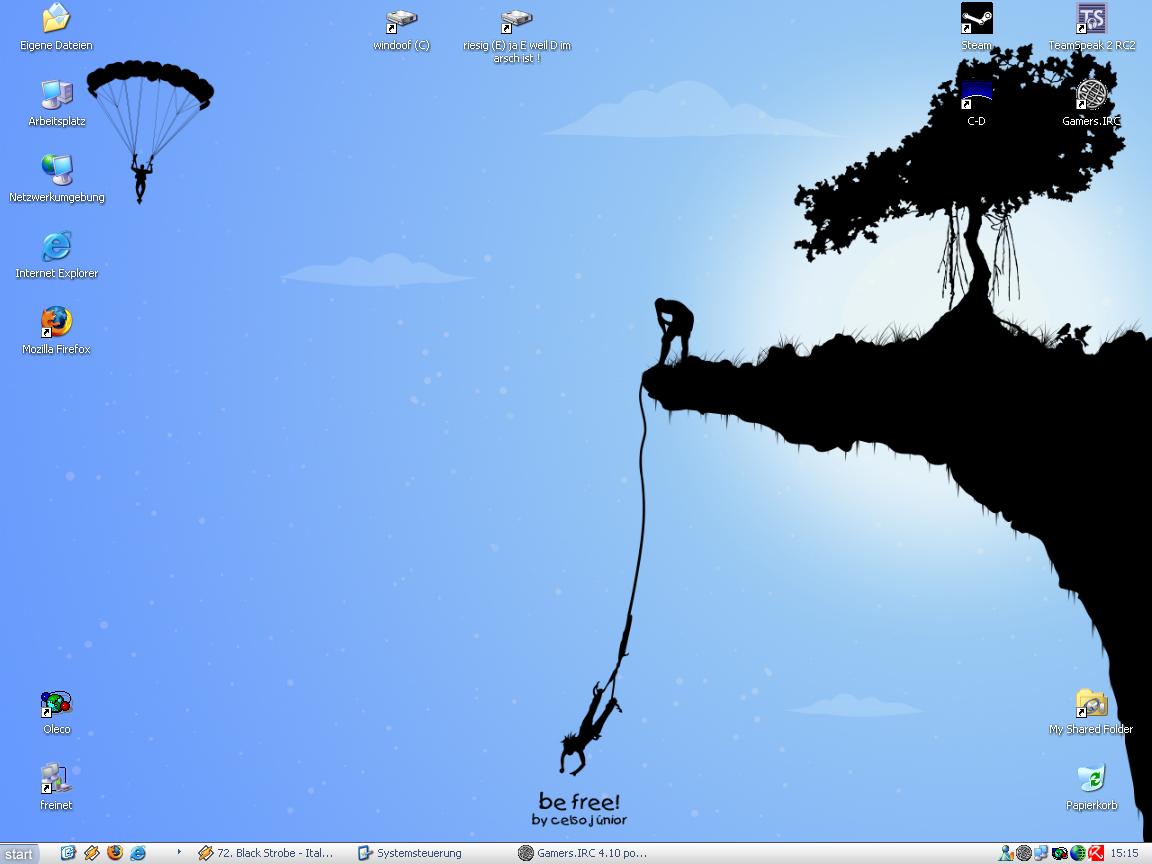Open the Gamers.IRC desktop shortcut

click(x=1091, y=96)
